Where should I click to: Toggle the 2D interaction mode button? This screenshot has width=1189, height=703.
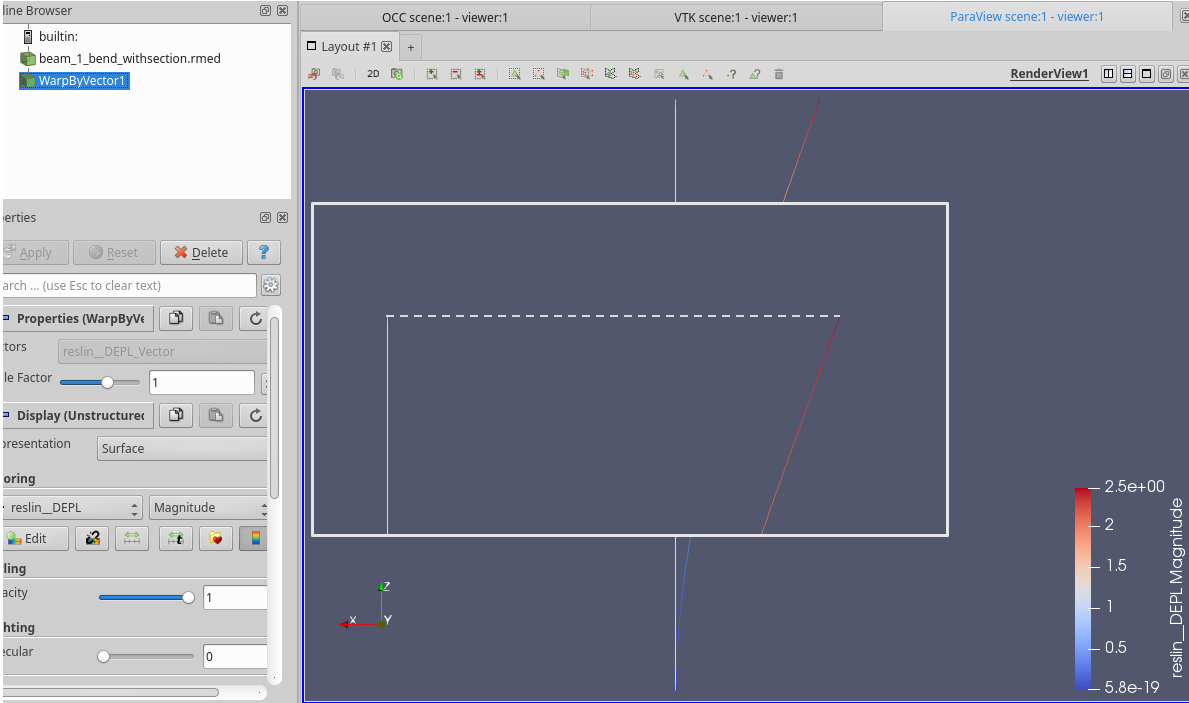[x=373, y=74]
